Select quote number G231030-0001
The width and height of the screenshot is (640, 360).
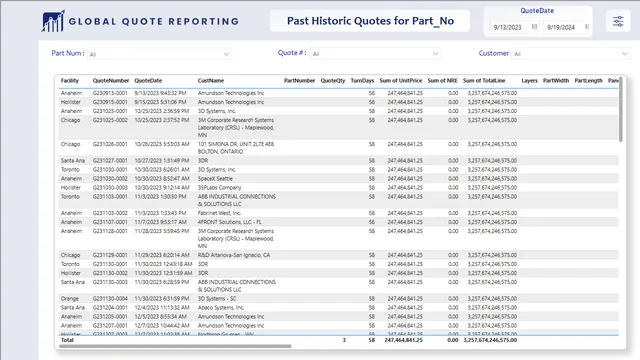click(x=110, y=169)
